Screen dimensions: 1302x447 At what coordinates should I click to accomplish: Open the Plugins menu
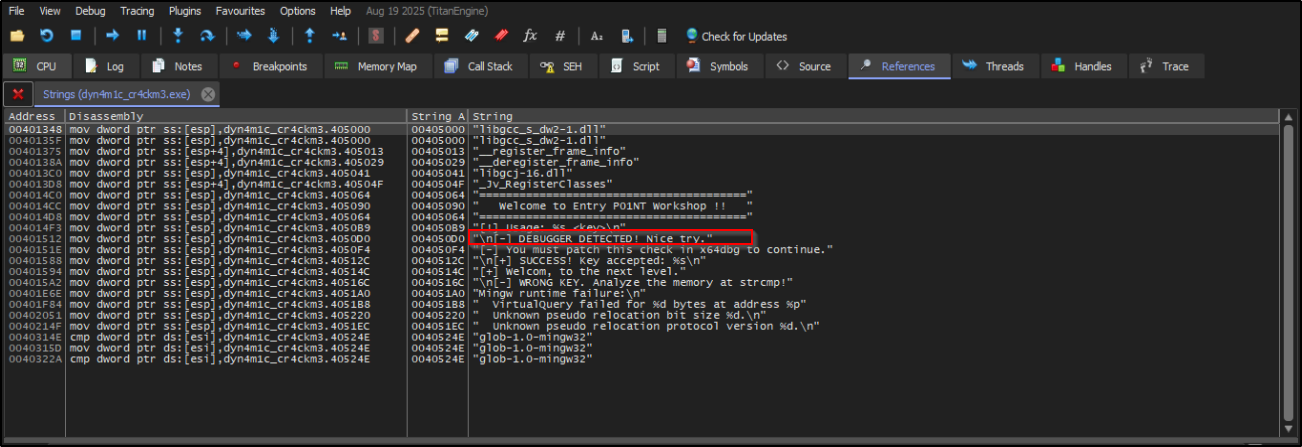(184, 11)
